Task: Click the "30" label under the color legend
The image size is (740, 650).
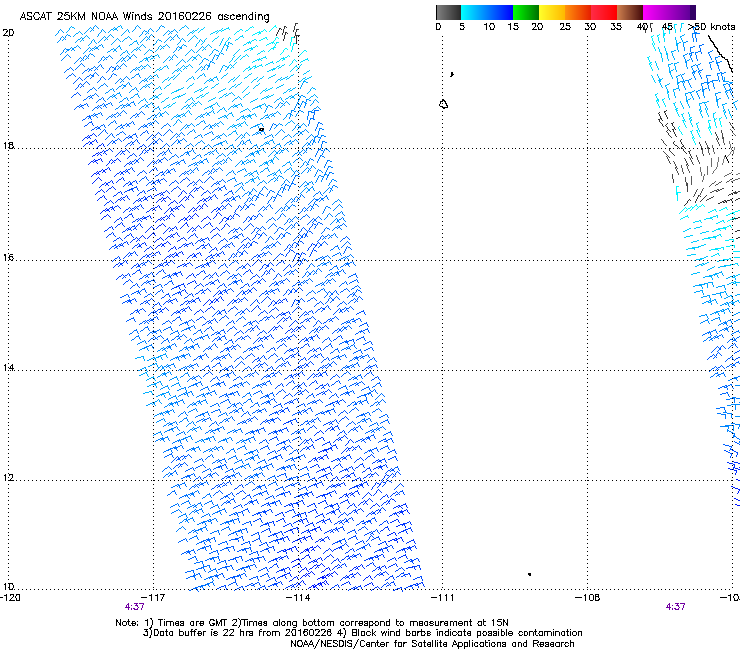Action: 590,27
